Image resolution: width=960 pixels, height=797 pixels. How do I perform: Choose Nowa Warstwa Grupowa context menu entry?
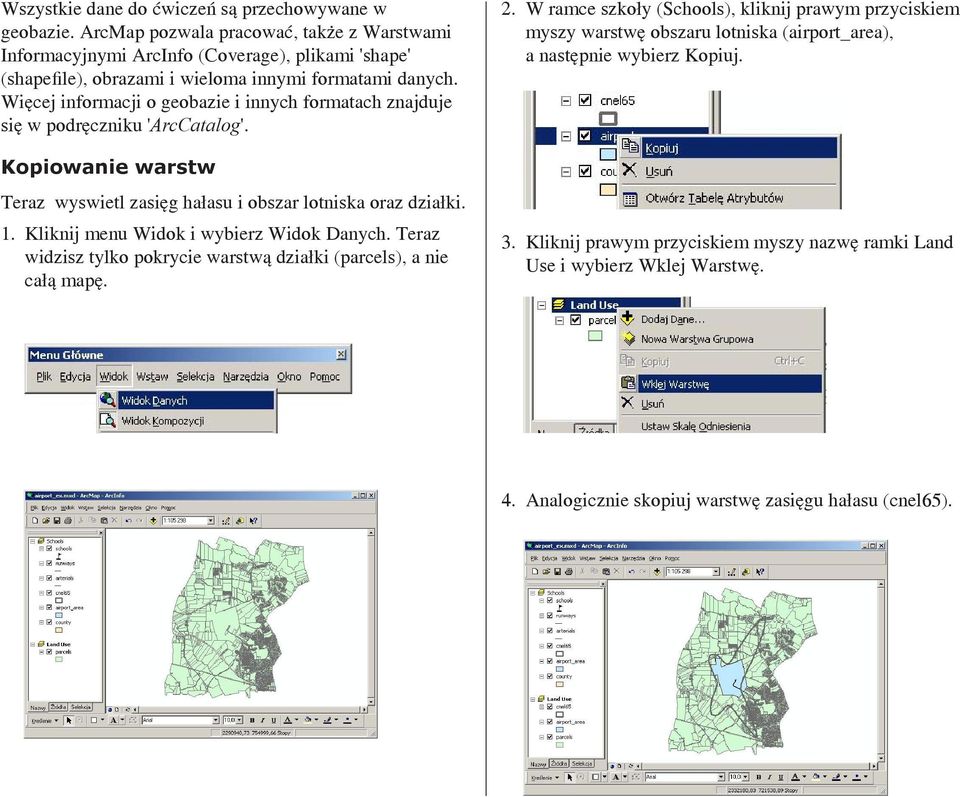(721, 339)
